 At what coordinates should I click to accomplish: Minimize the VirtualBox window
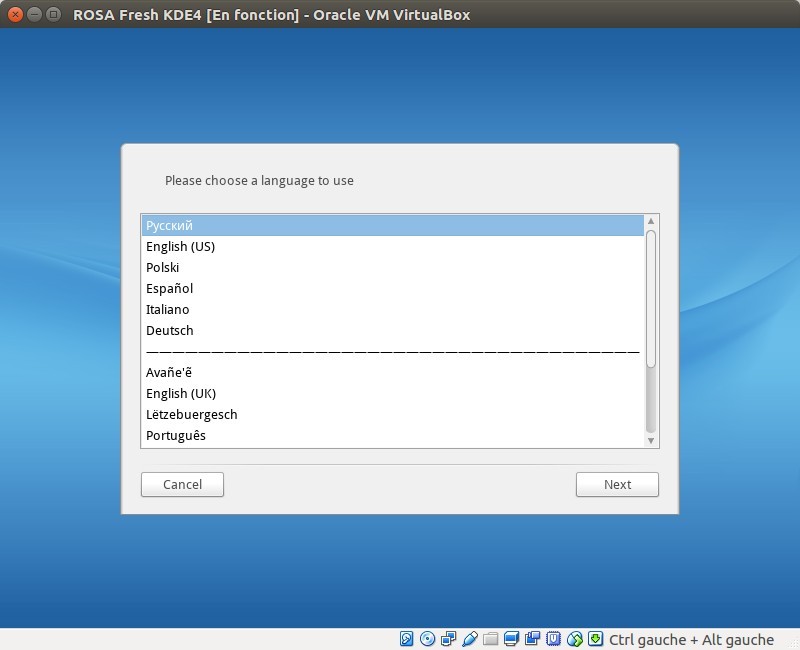[34, 14]
